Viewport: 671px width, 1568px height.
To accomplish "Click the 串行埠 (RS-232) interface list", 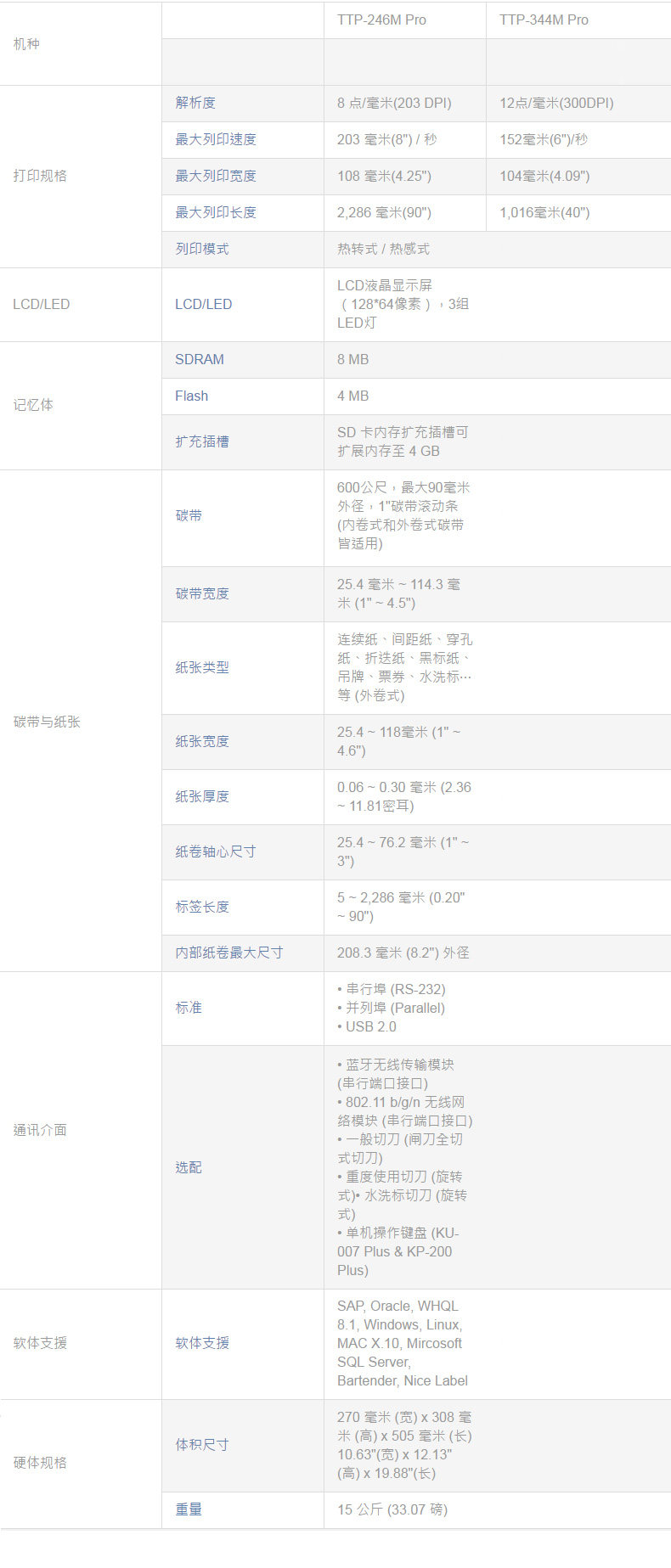I will tap(392, 1008).
